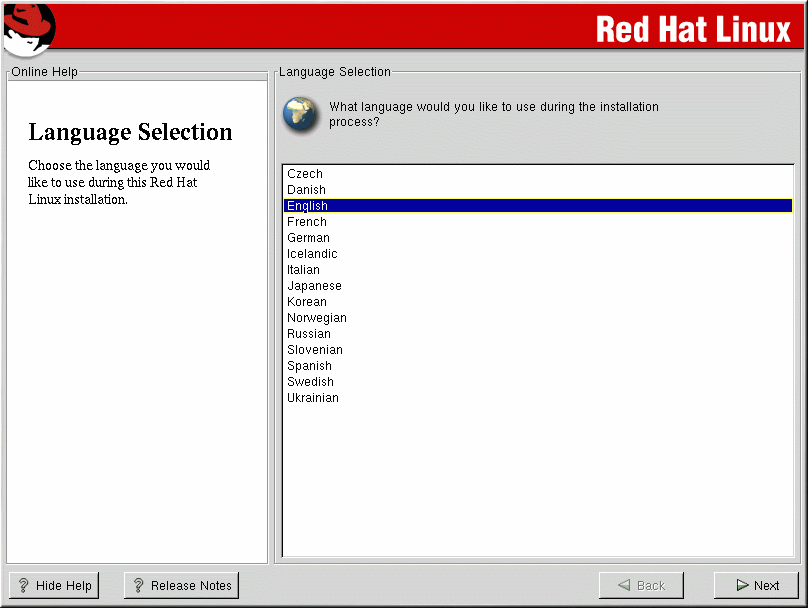Choose Norwegian from the list
The height and width of the screenshot is (608, 808).
point(316,318)
